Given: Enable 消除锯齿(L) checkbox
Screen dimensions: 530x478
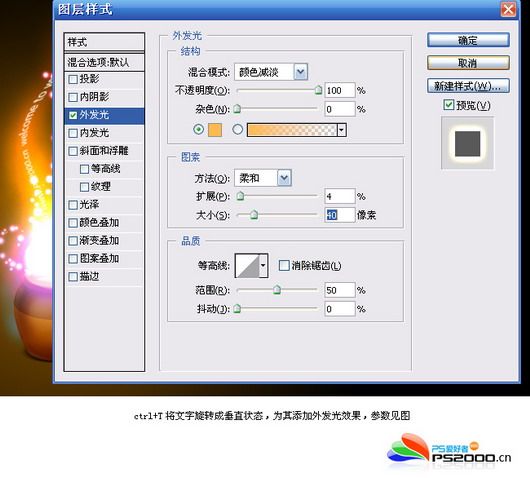Looking at the screenshot, I should point(284,266).
